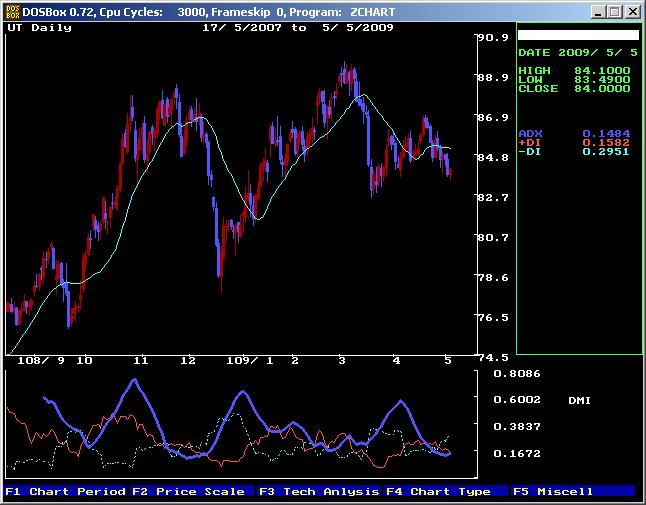Open F1 Chart Period menu
The height and width of the screenshot is (505, 646).
coord(66,491)
